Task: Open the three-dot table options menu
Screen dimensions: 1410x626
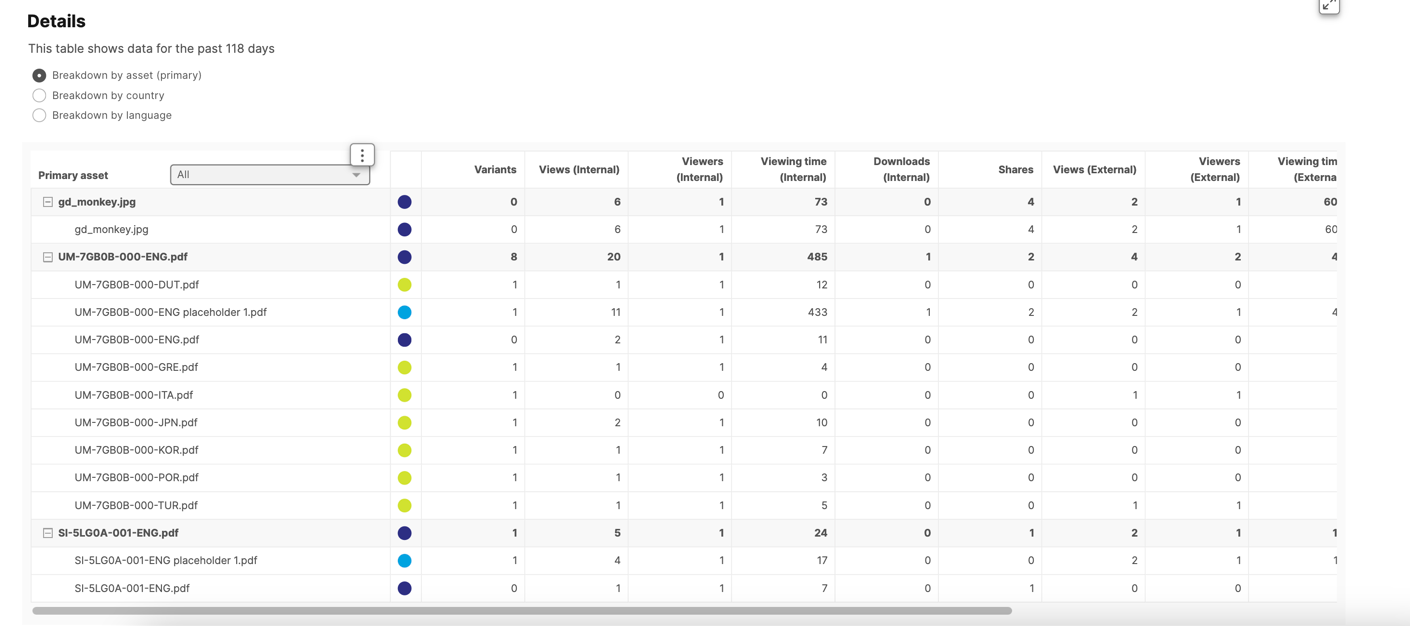Action: click(x=362, y=155)
